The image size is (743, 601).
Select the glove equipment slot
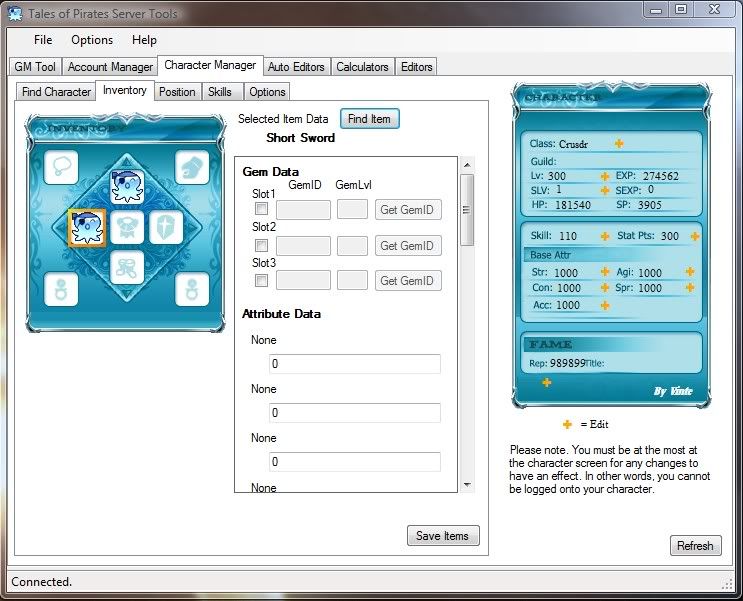[x=192, y=167]
